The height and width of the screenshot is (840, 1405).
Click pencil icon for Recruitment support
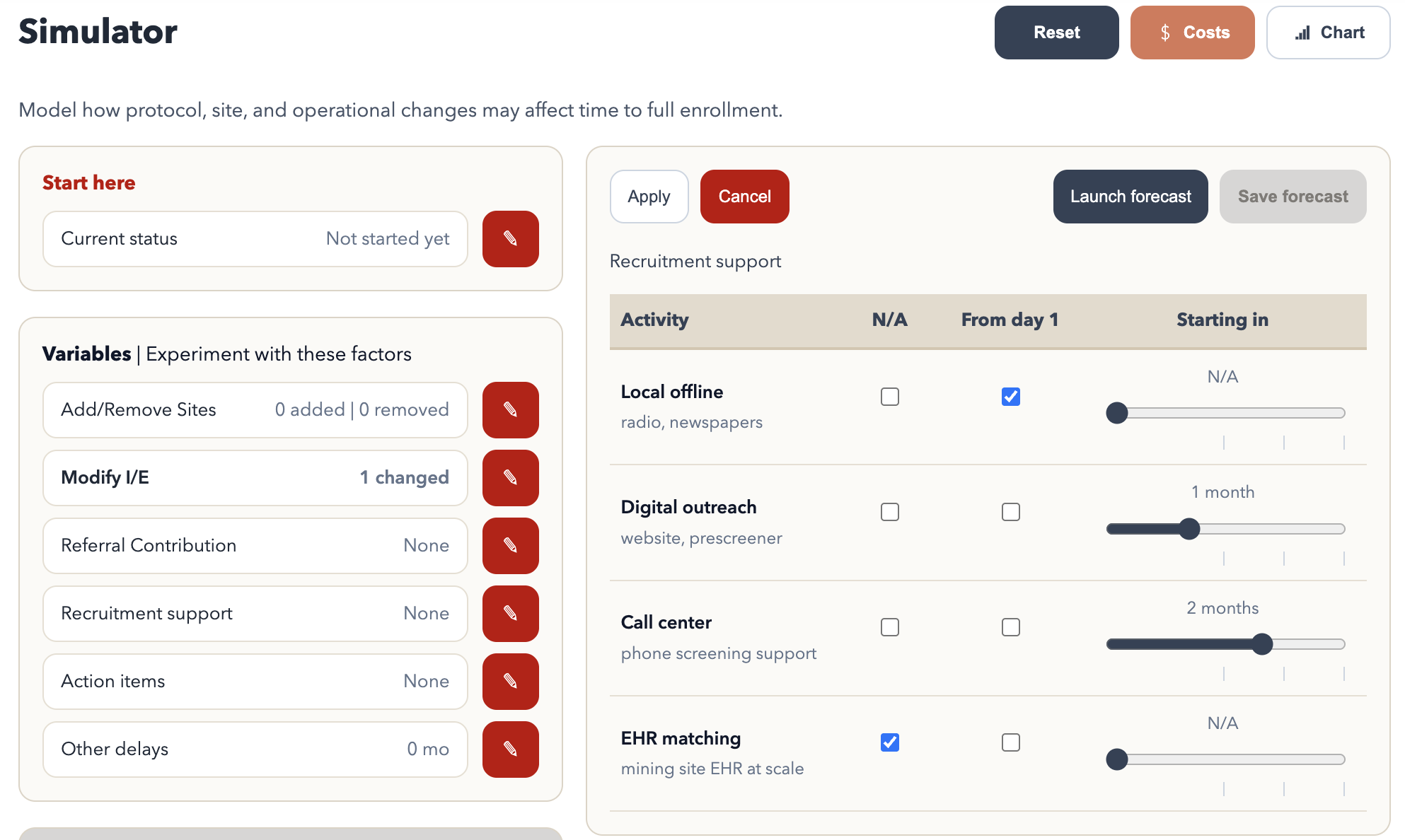pos(510,614)
